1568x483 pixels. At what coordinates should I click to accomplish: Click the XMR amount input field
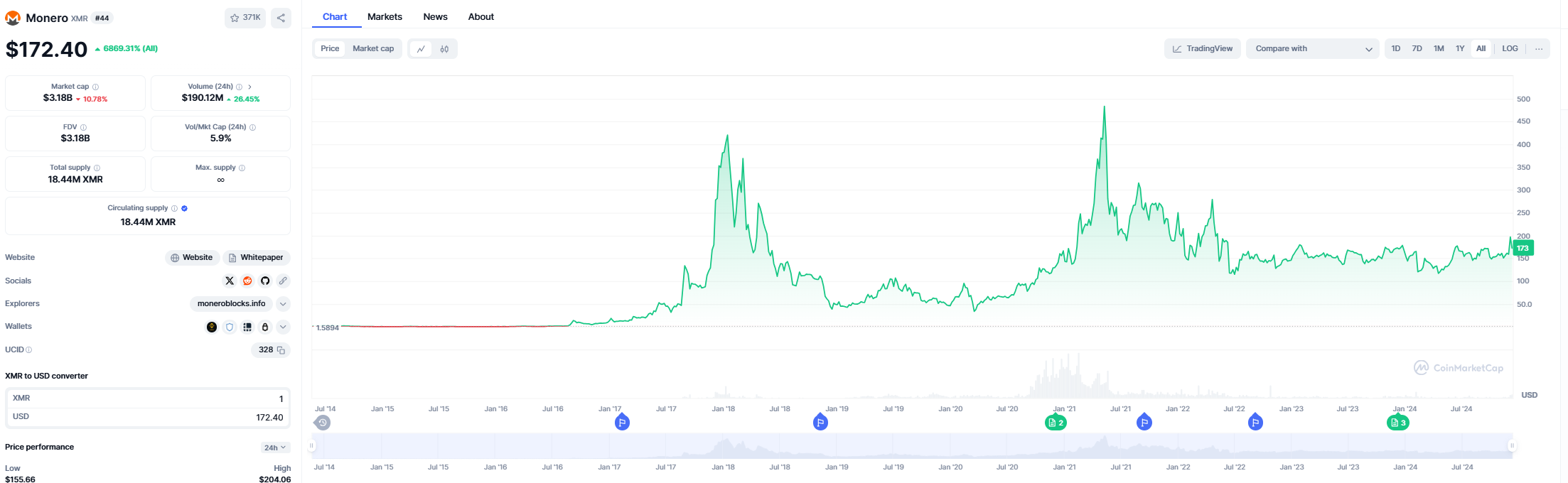click(x=148, y=398)
